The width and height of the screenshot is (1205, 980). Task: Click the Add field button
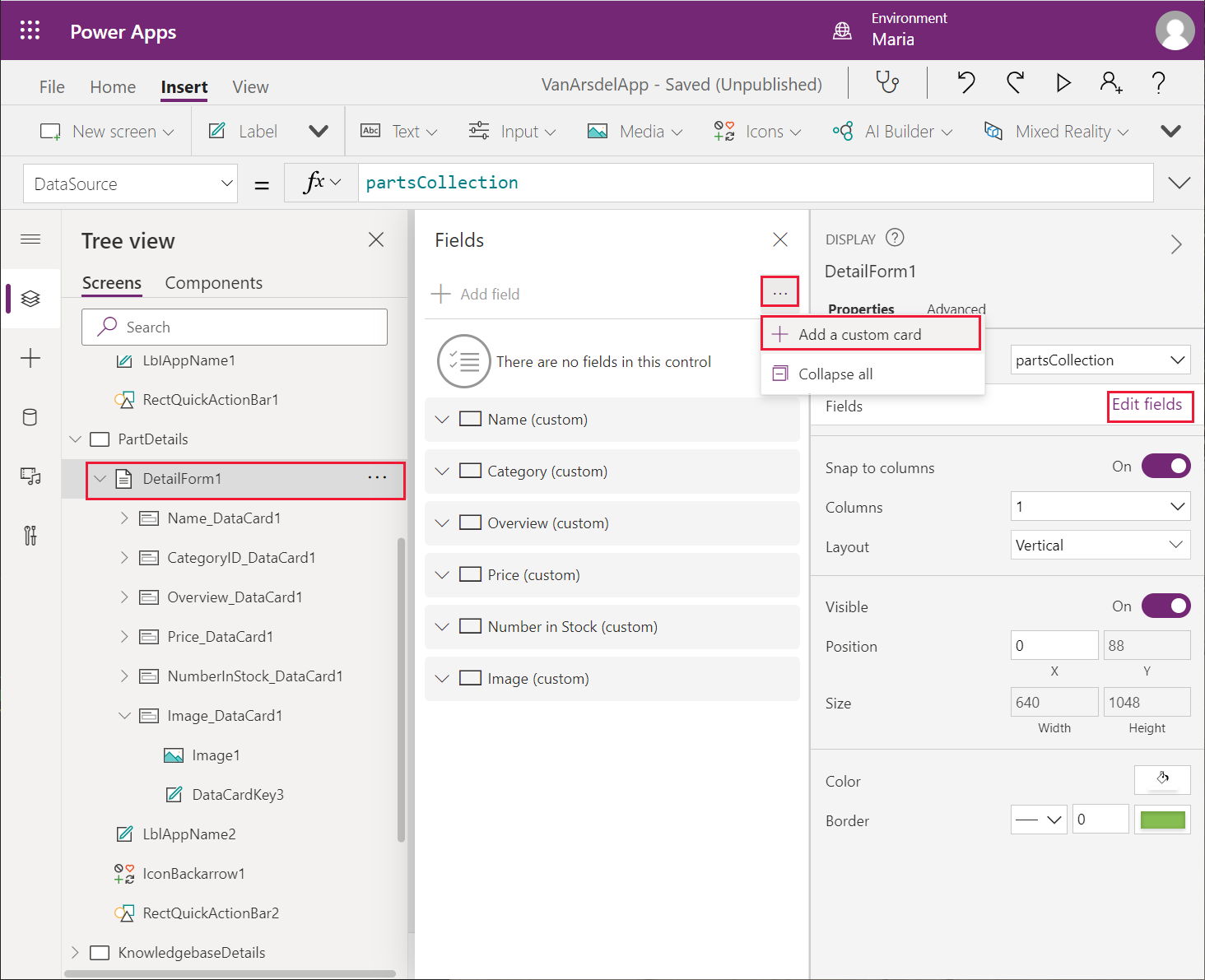coord(475,294)
